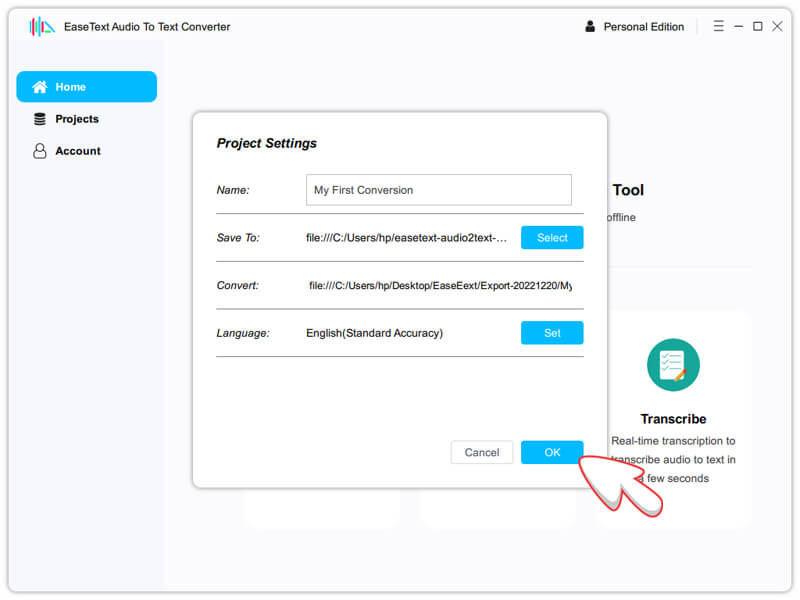Click the Project Settings dialog title
This screenshot has height=600, width=800.
[x=266, y=143]
